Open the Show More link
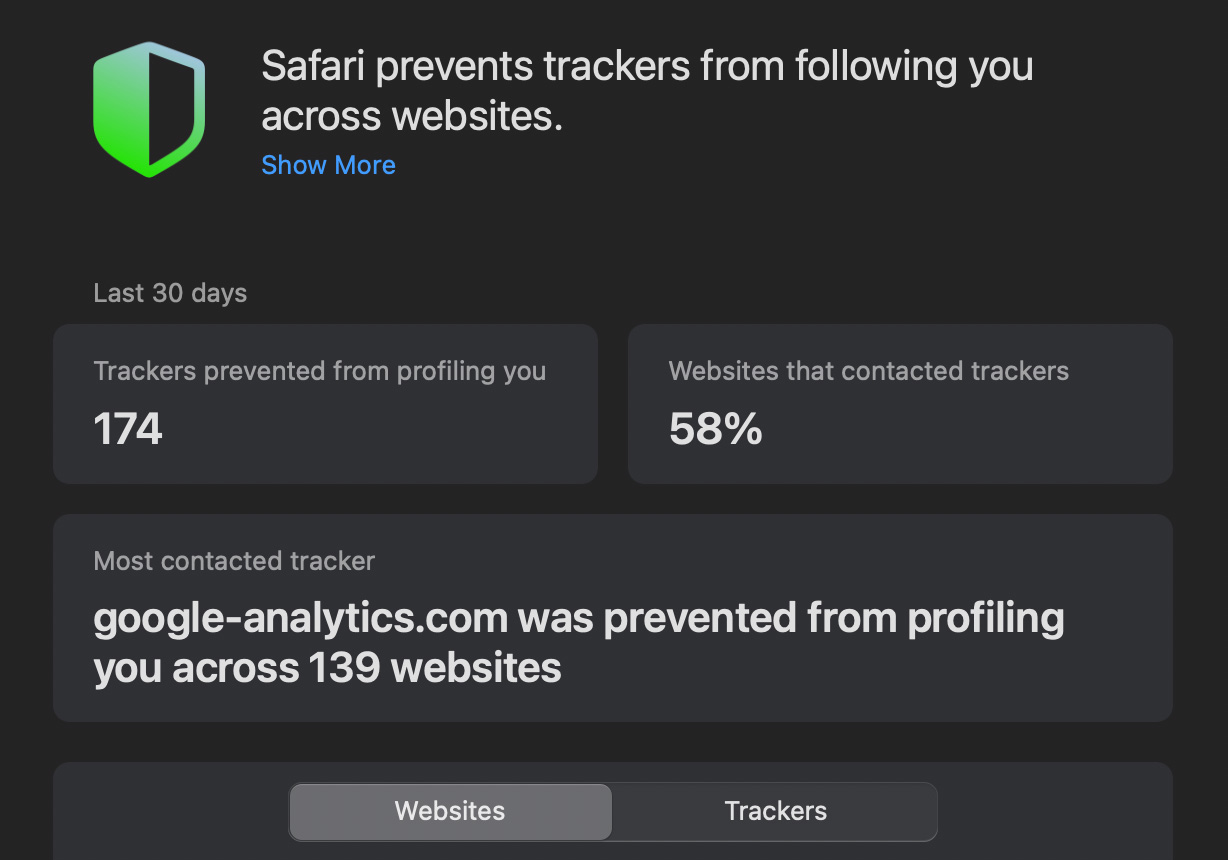 [x=328, y=165]
